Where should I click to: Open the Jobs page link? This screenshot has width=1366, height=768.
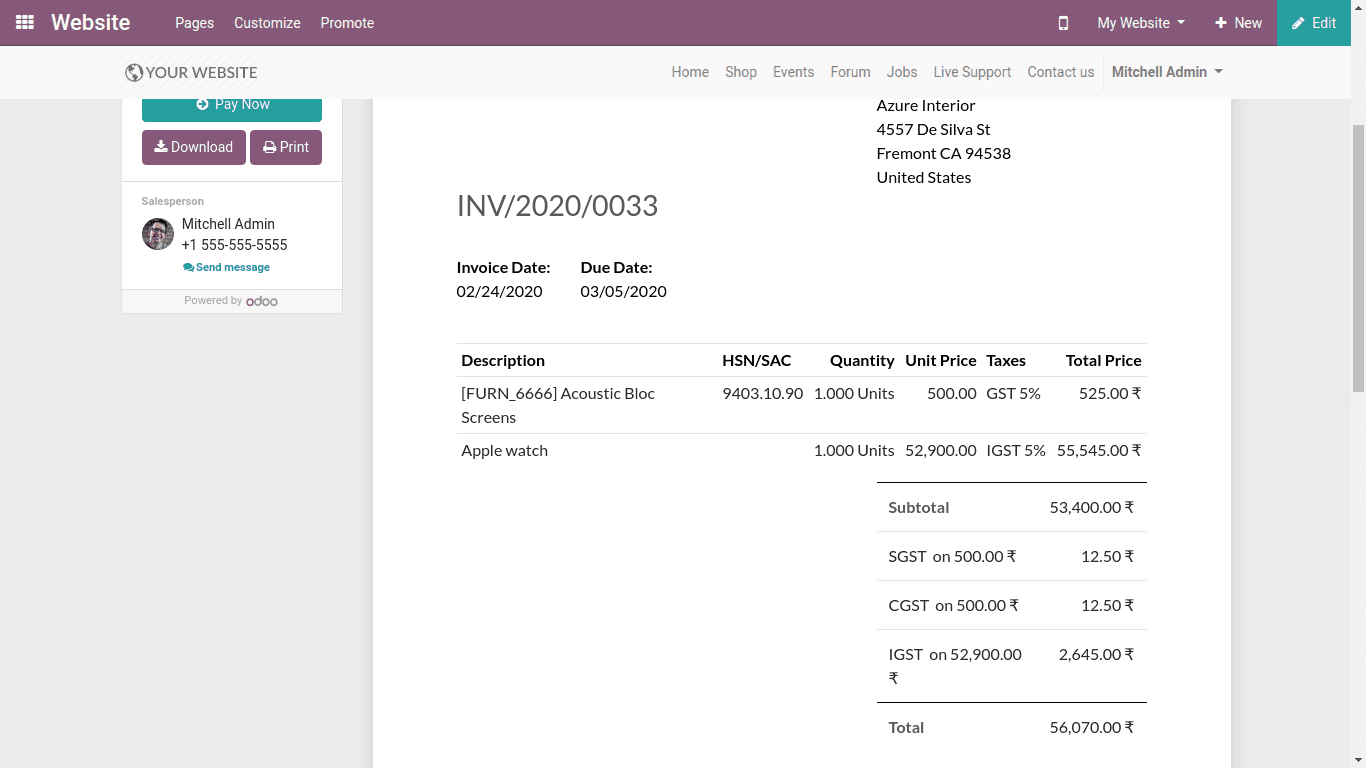pyautogui.click(x=902, y=72)
